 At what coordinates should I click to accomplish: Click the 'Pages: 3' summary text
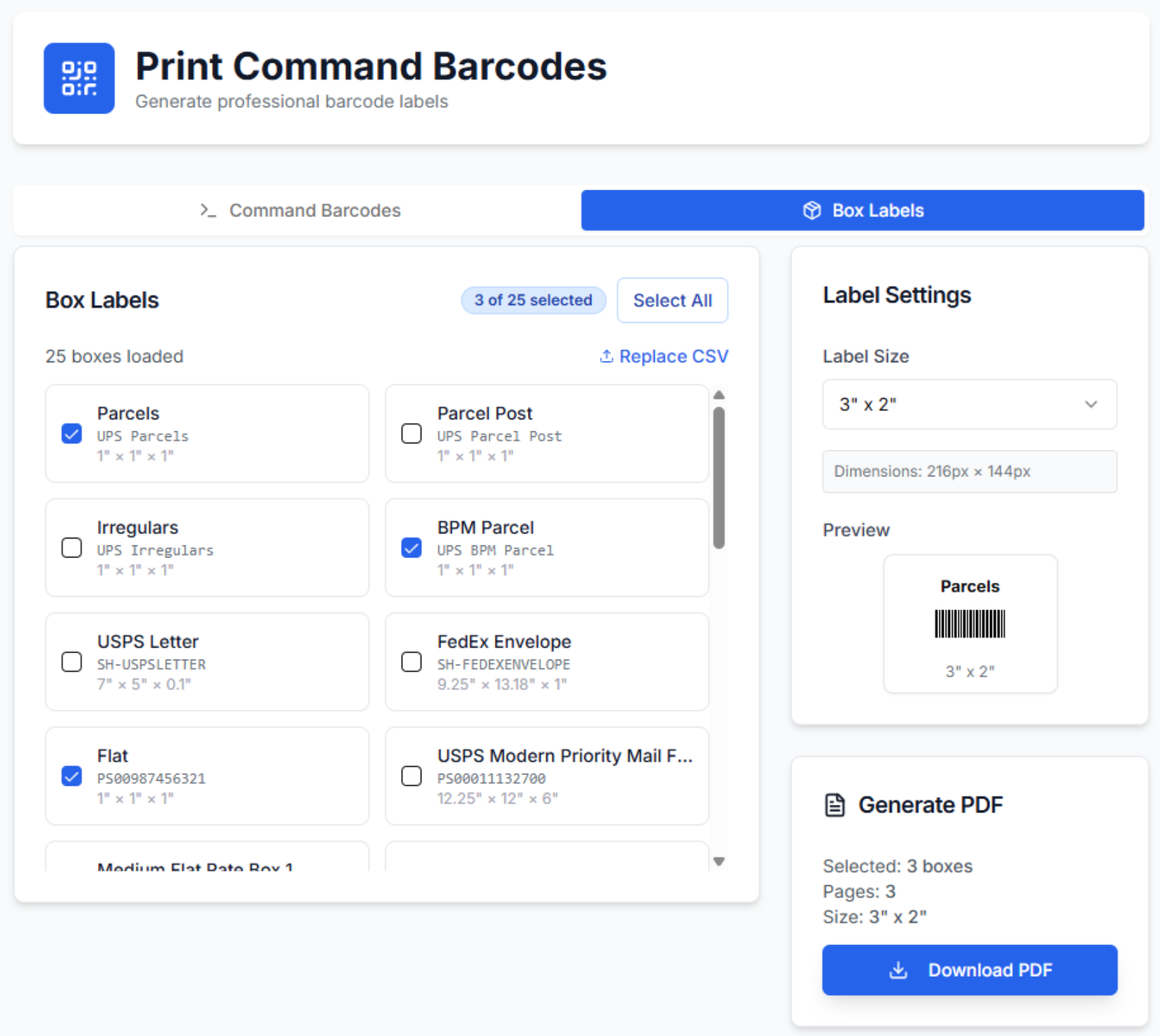tap(859, 892)
